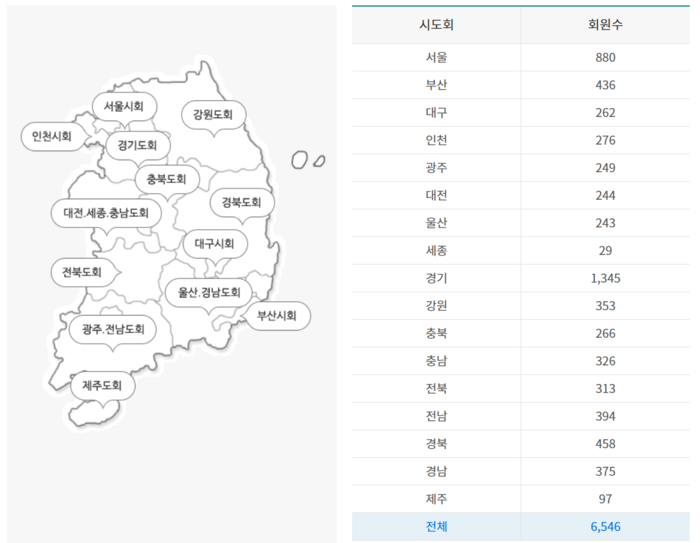Click the 266 member count
Image resolution: width=700 pixels, height=543 pixels.
[x=605, y=334]
